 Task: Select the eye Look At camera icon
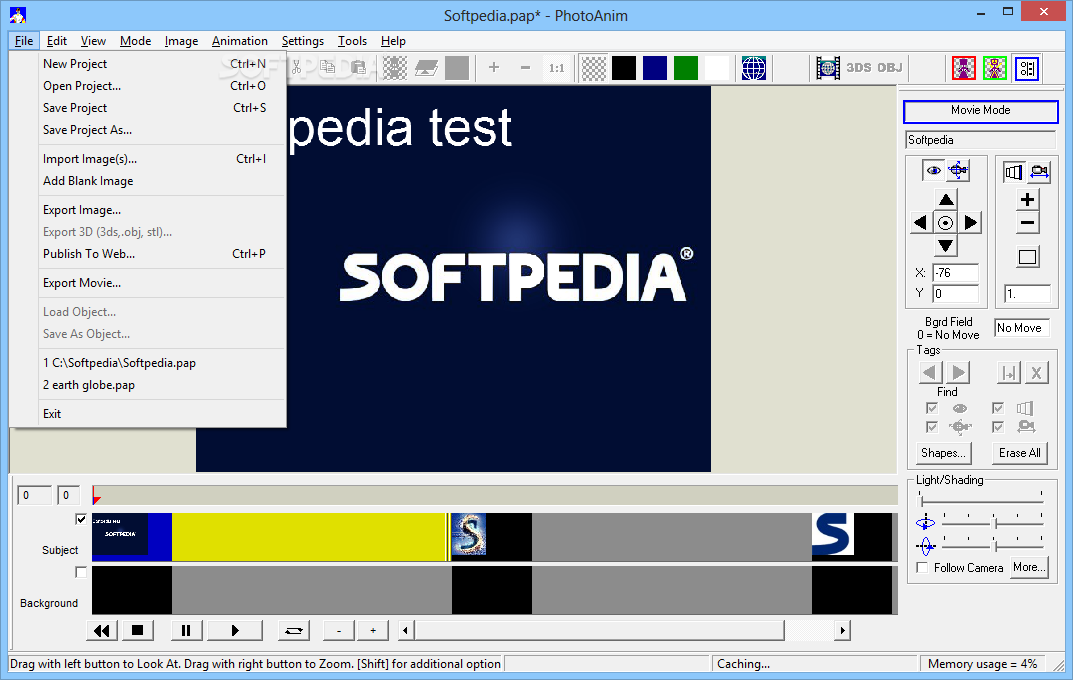click(933, 170)
